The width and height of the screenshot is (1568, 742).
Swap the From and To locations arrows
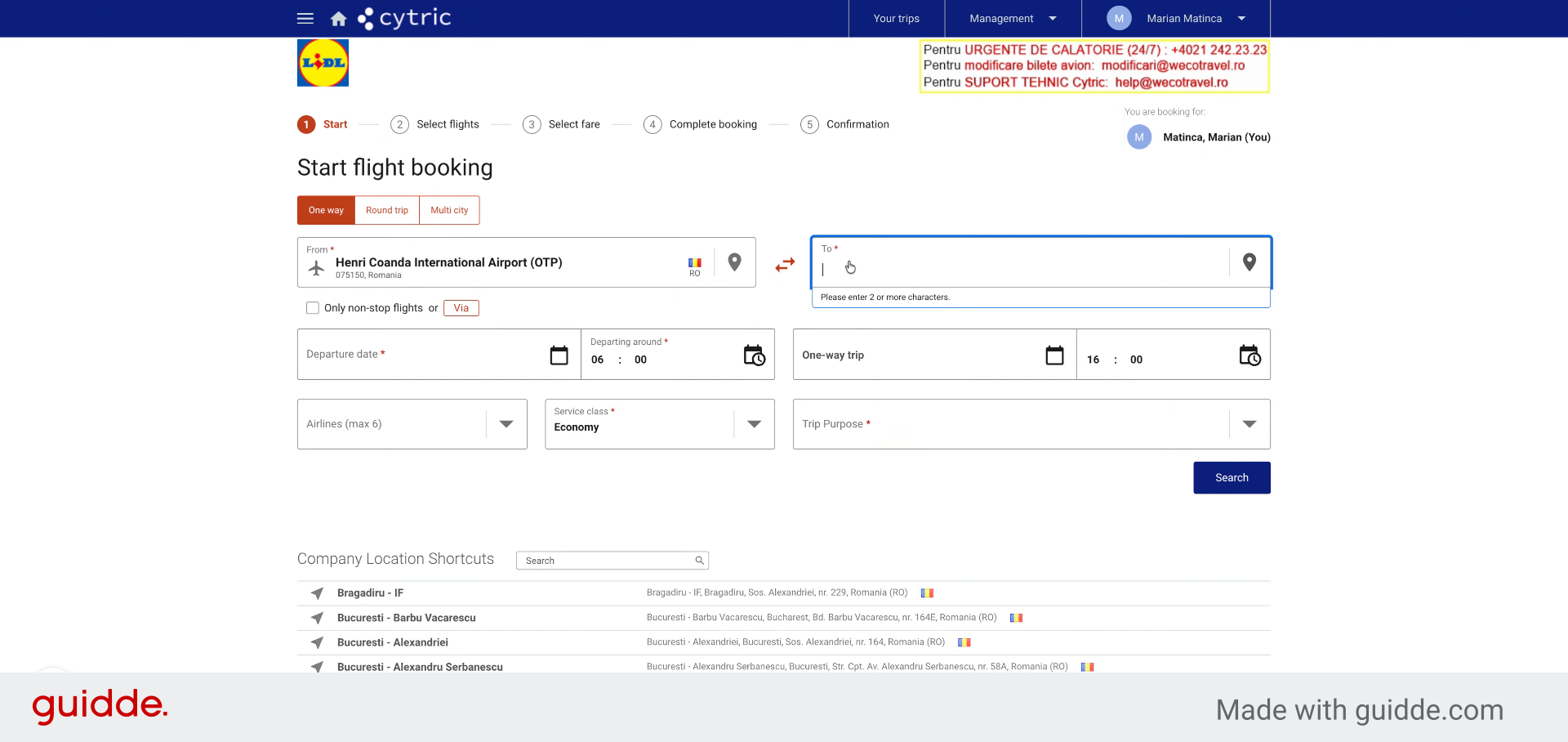(x=785, y=265)
